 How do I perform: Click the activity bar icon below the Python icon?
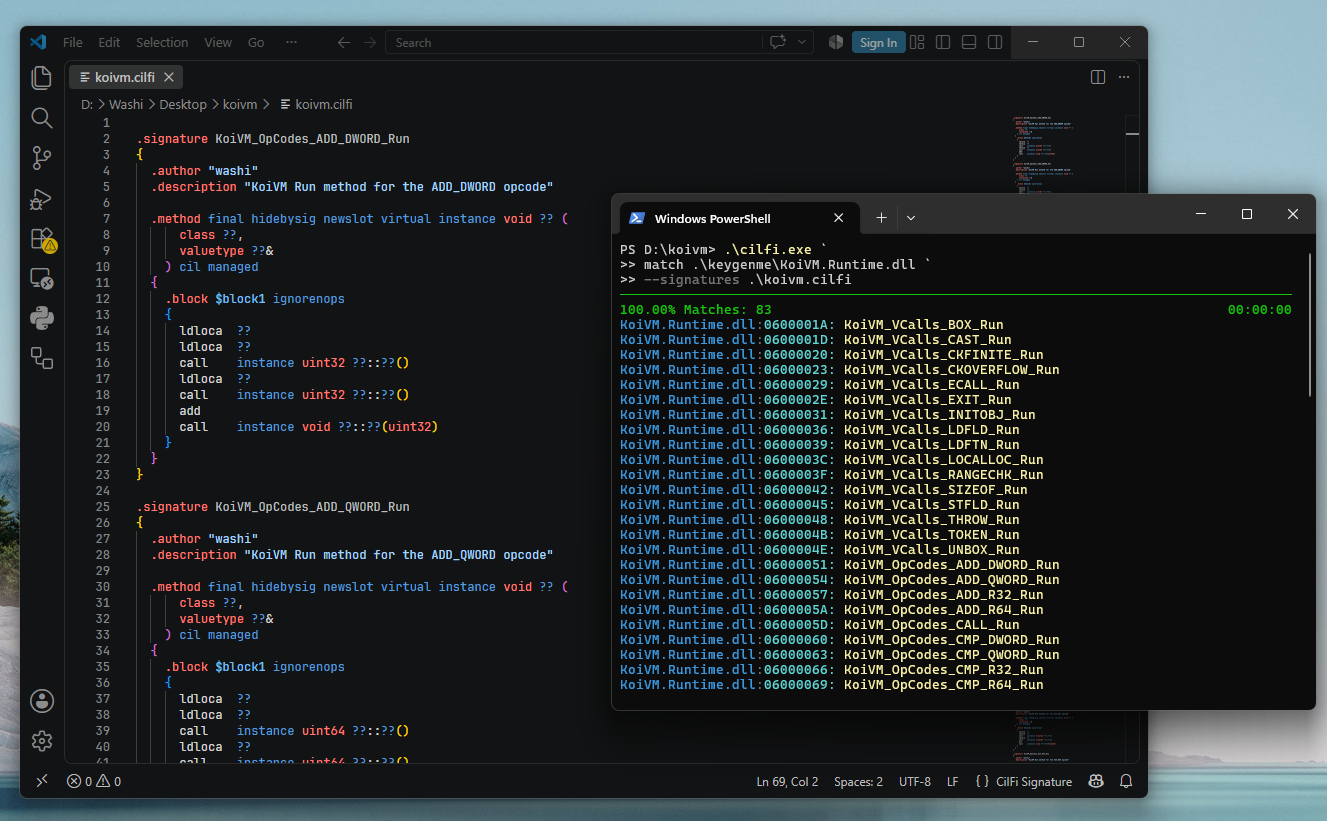(x=42, y=358)
